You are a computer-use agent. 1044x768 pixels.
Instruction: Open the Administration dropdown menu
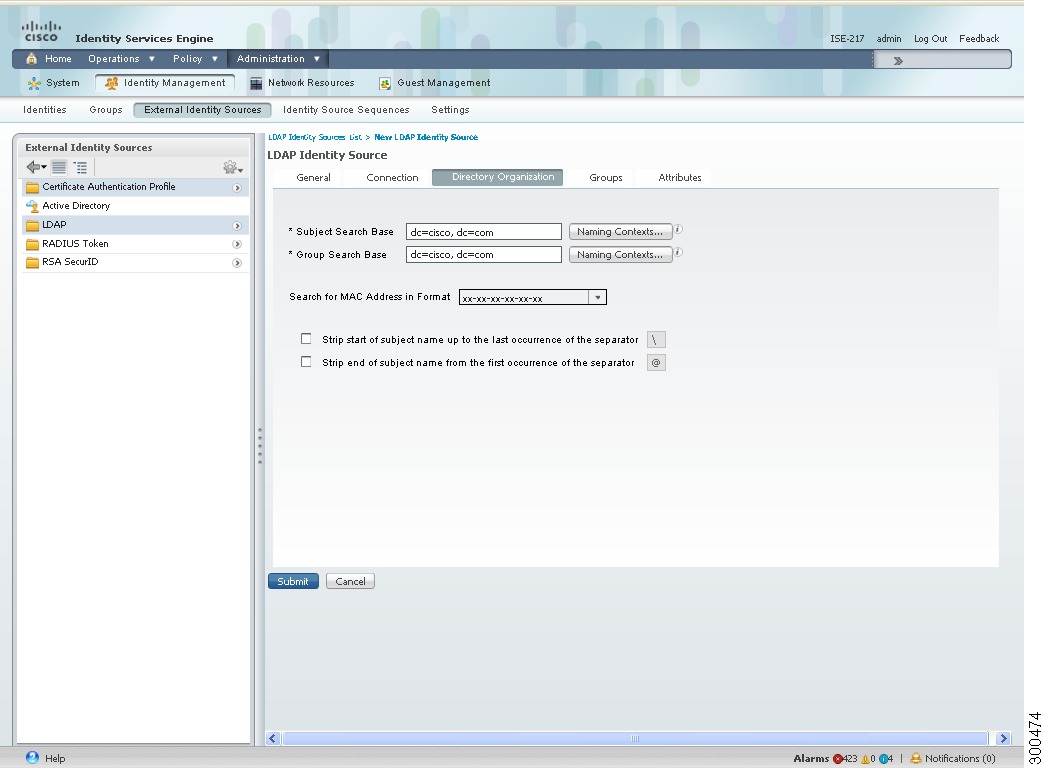pyautogui.click(x=278, y=59)
